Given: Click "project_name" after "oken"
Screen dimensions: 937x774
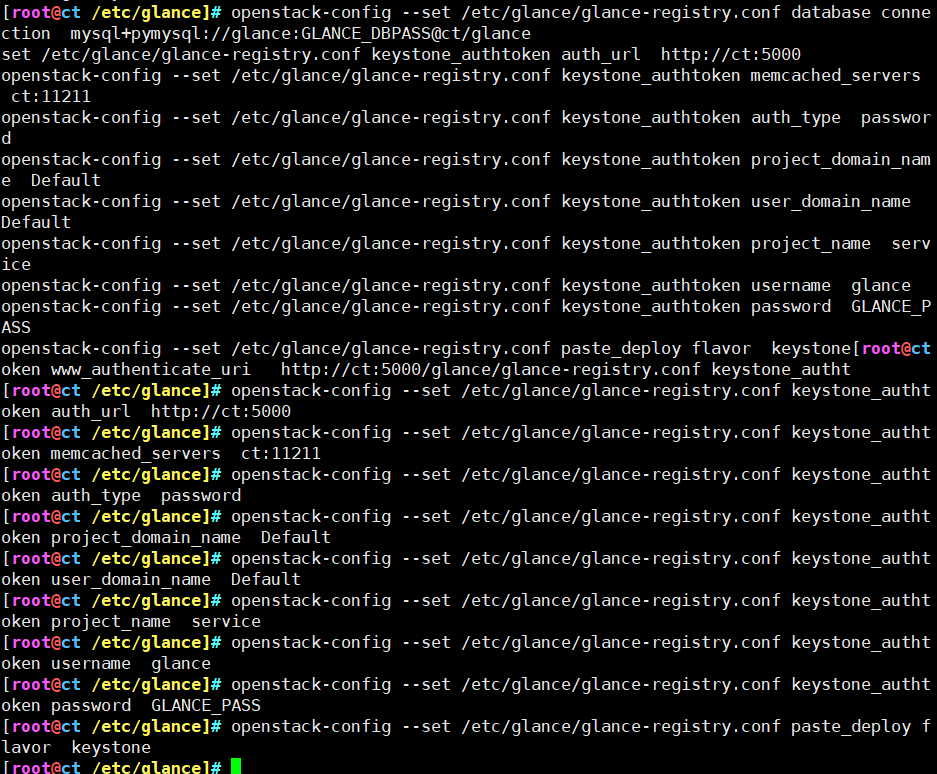Looking at the screenshot, I should [x=111, y=622].
